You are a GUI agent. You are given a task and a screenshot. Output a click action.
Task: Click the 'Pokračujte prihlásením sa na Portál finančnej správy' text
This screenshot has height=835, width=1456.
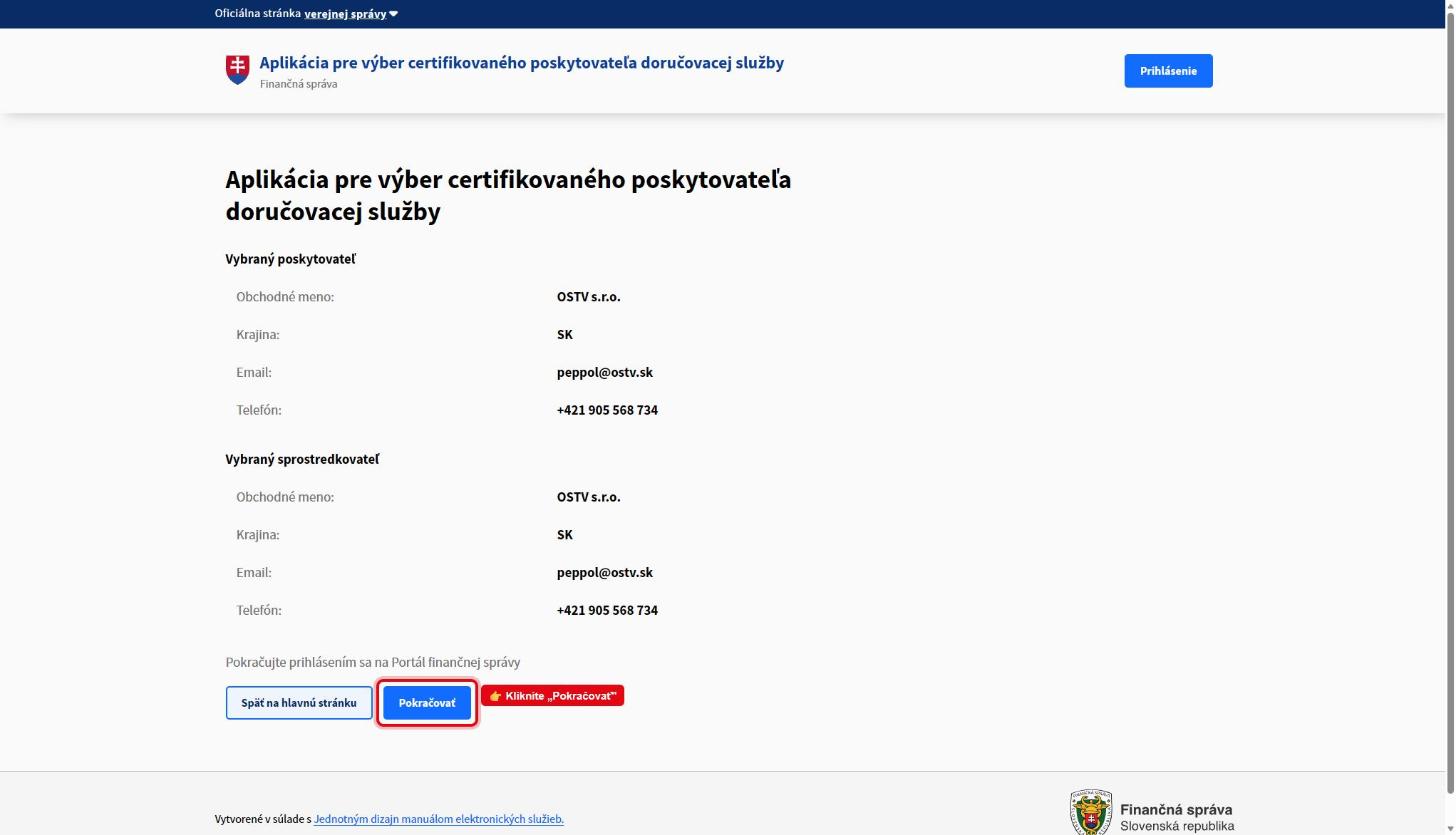point(373,662)
